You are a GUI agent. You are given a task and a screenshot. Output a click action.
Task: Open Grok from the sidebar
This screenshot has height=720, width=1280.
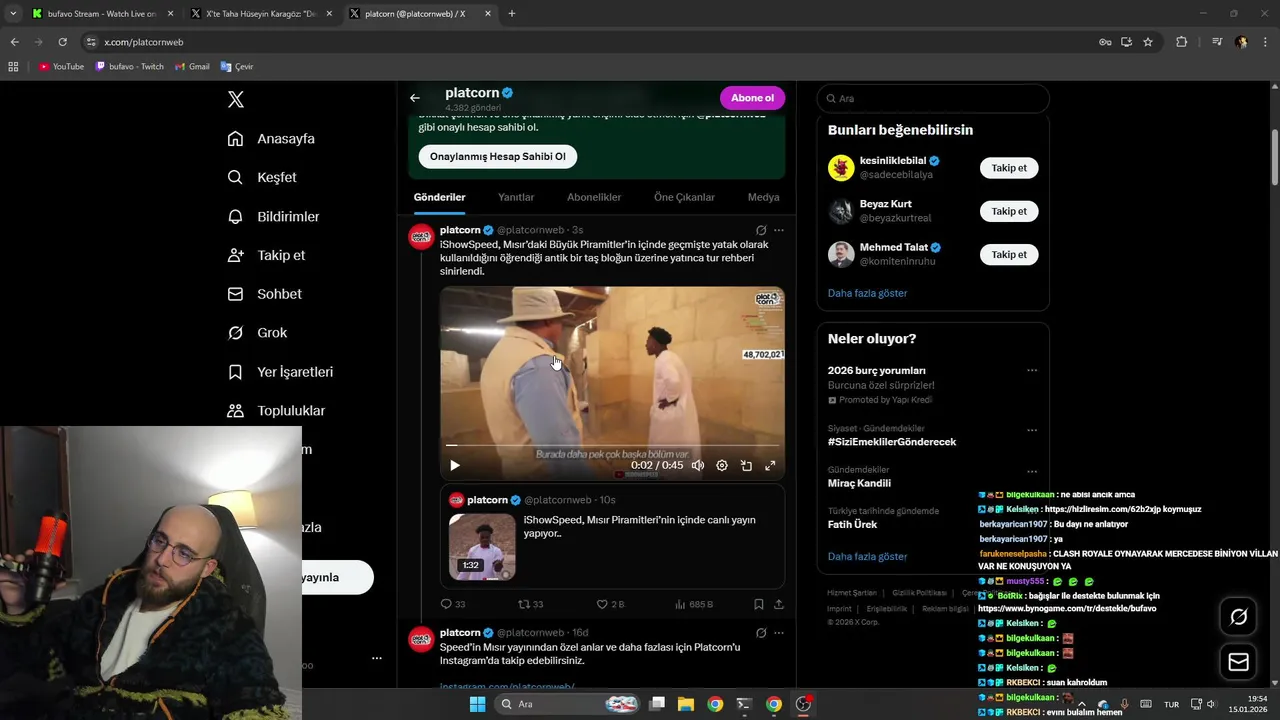tap(257, 333)
